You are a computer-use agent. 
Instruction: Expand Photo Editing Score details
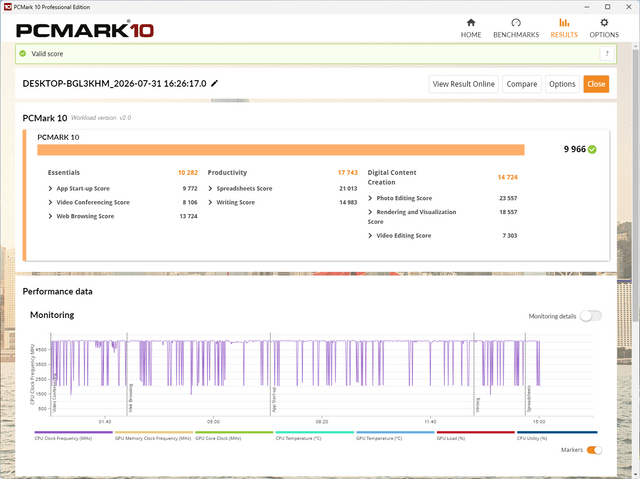coord(370,198)
